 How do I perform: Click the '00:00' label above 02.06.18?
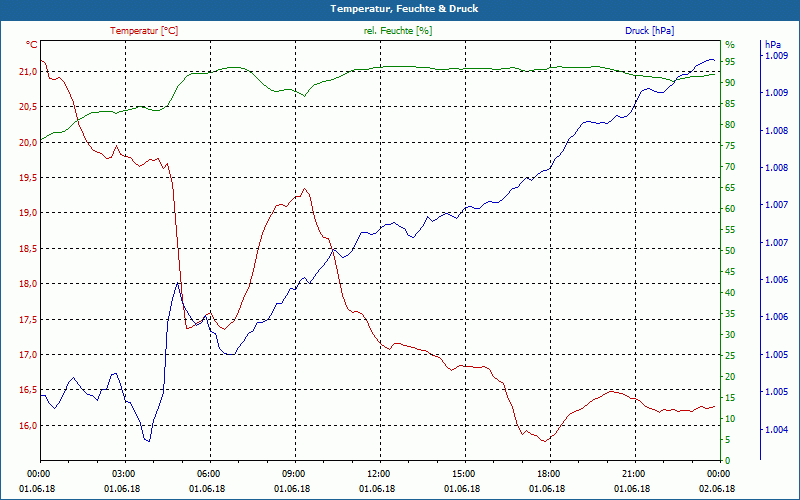point(720,473)
